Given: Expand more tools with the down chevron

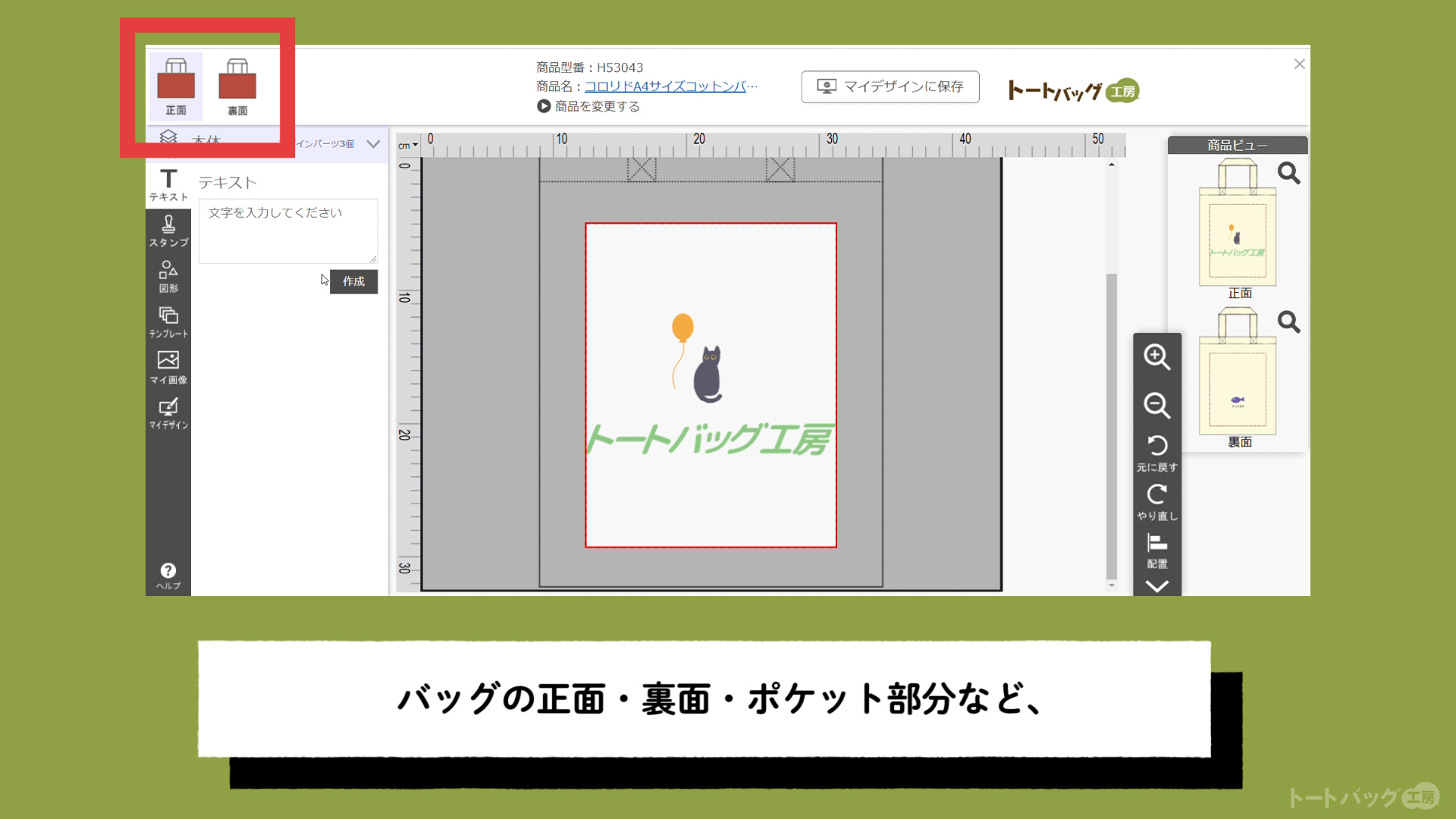Looking at the screenshot, I should click(1157, 586).
